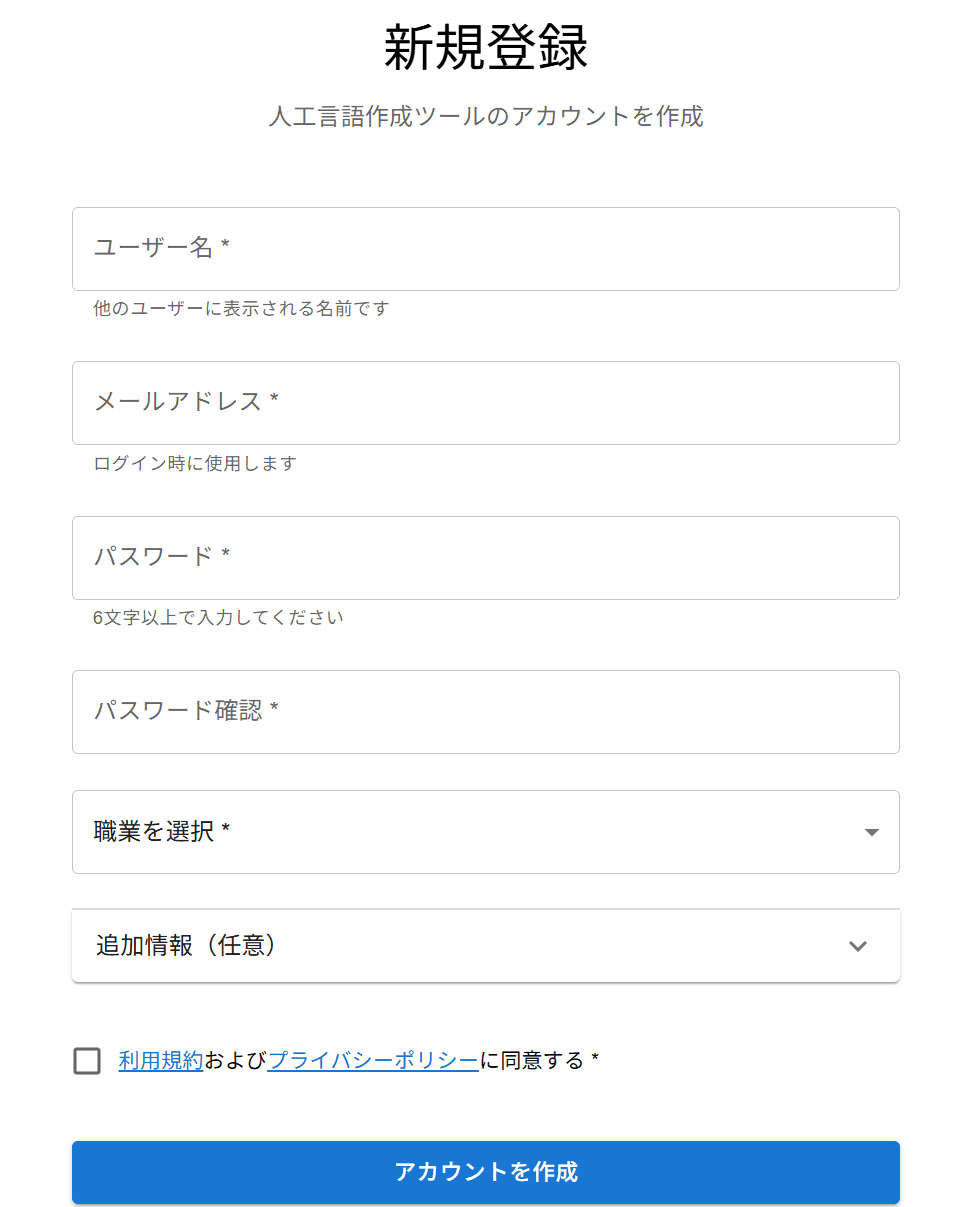Screen dimensions: 973x1207
Task: Focus the ユーザー名 input field
Action: pos(486,249)
